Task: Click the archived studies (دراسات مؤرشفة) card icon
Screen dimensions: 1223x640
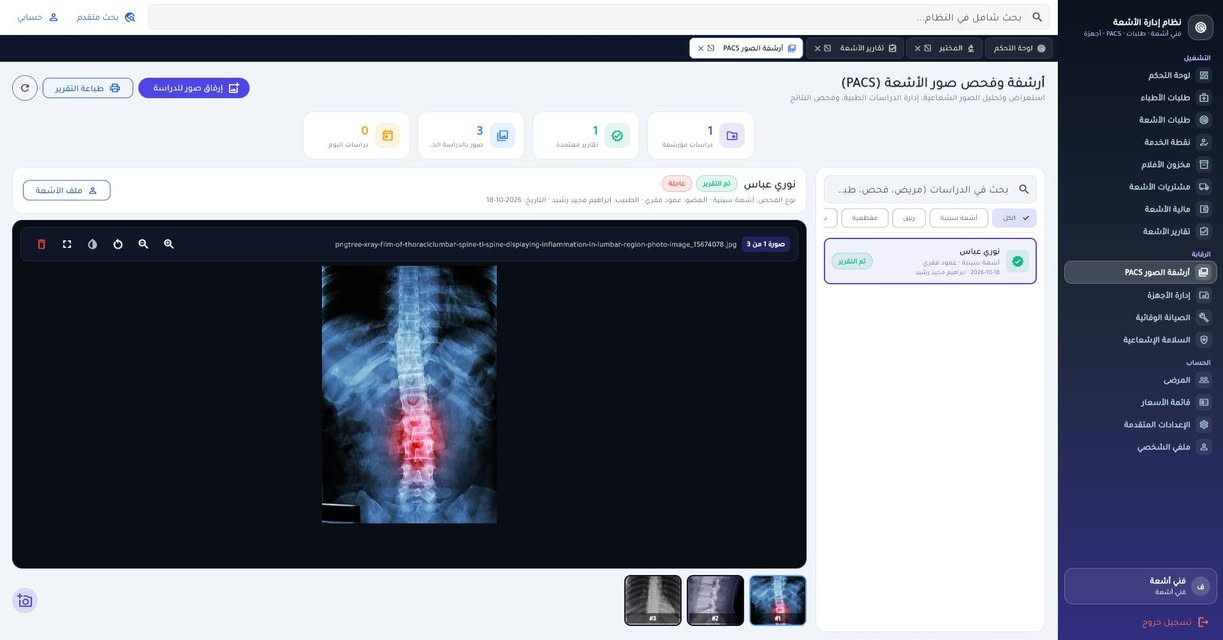Action: point(732,135)
